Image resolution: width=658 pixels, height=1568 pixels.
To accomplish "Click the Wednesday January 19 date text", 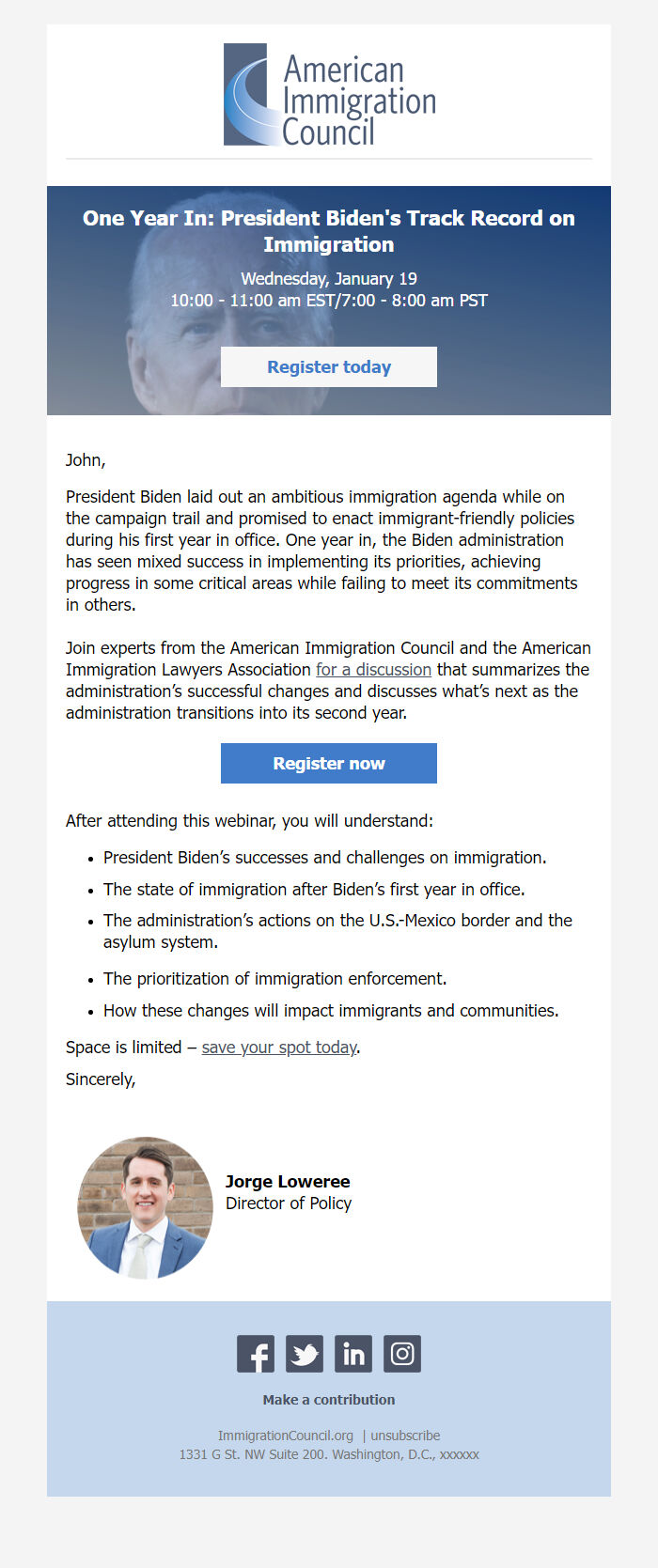I will click(329, 279).
